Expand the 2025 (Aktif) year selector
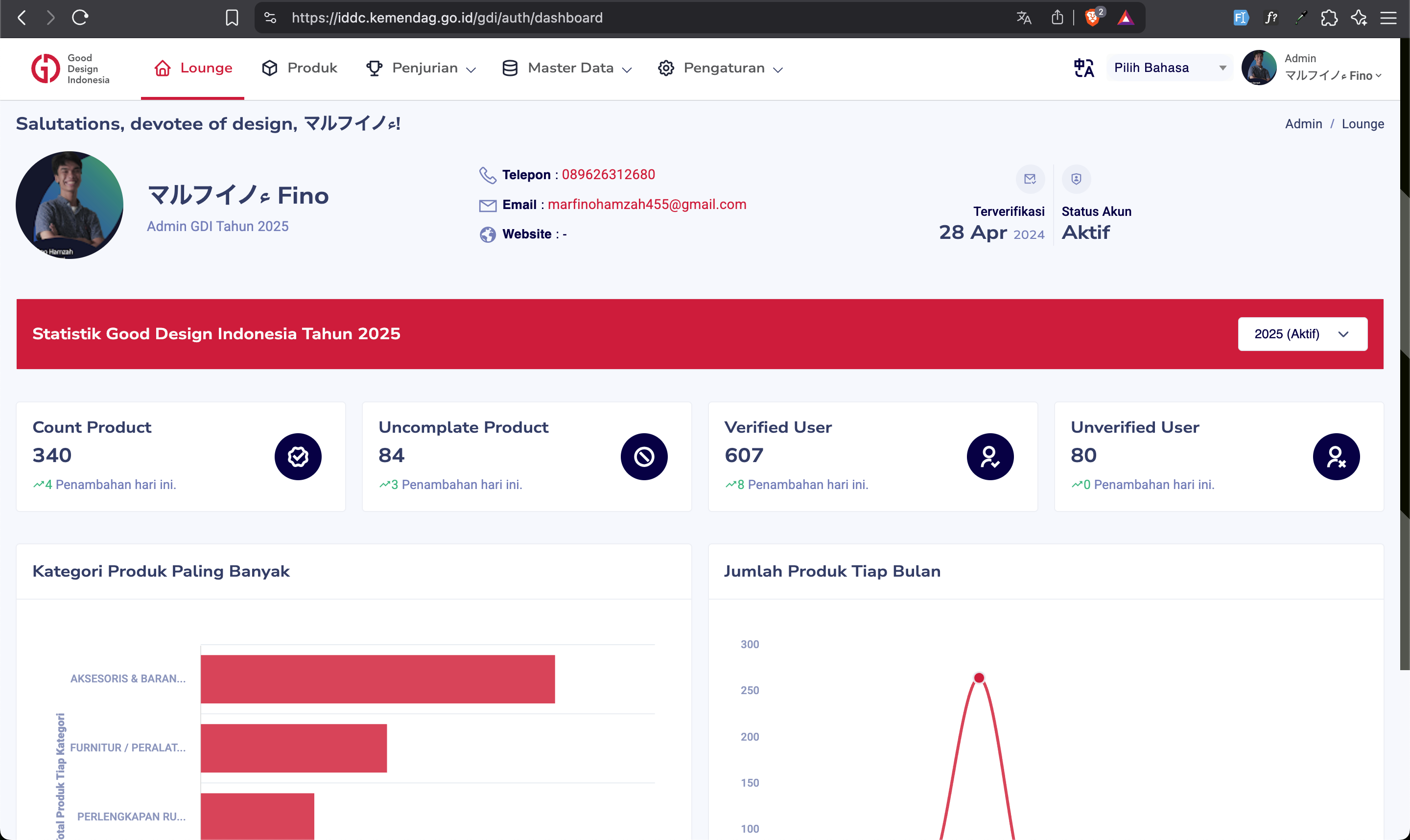1410x840 pixels. pyautogui.click(x=1302, y=334)
